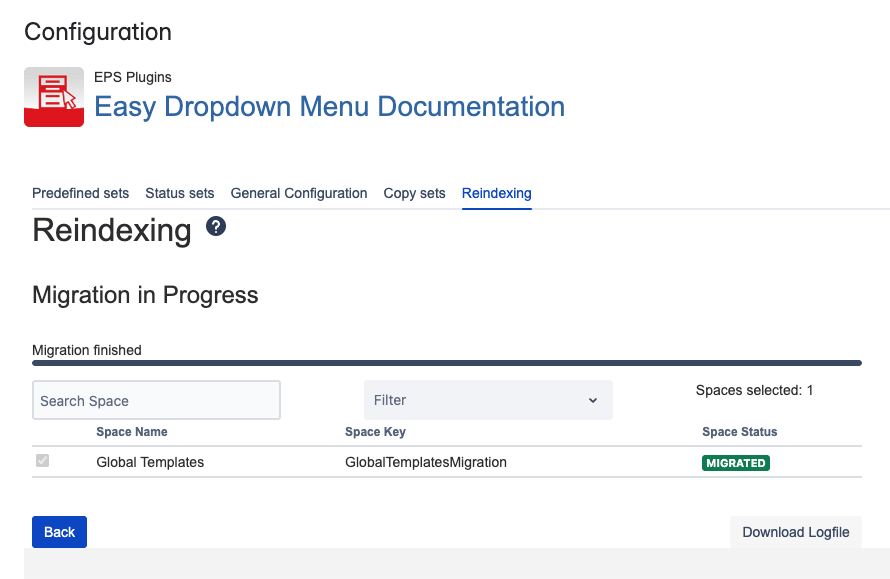Viewport: 890px width, 579px height.
Task: Expand the Filter dropdown
Action: (x=487, y=400)
